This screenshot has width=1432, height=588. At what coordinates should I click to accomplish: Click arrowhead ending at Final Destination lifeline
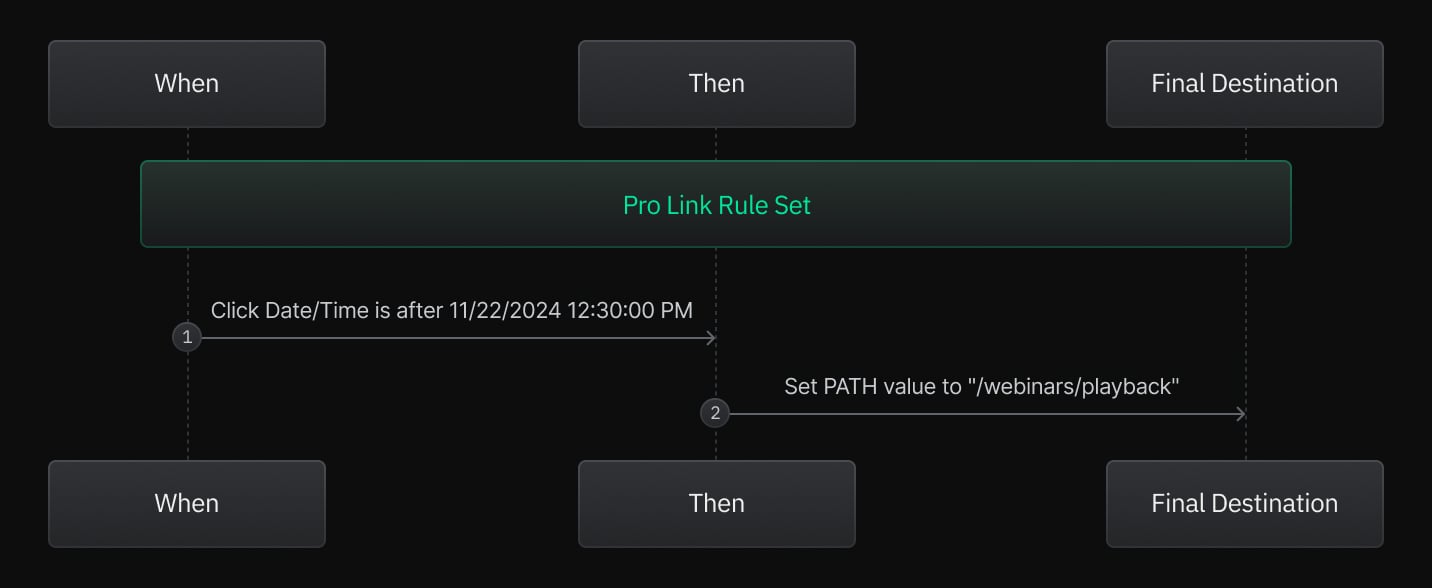tap(1240, 414)
